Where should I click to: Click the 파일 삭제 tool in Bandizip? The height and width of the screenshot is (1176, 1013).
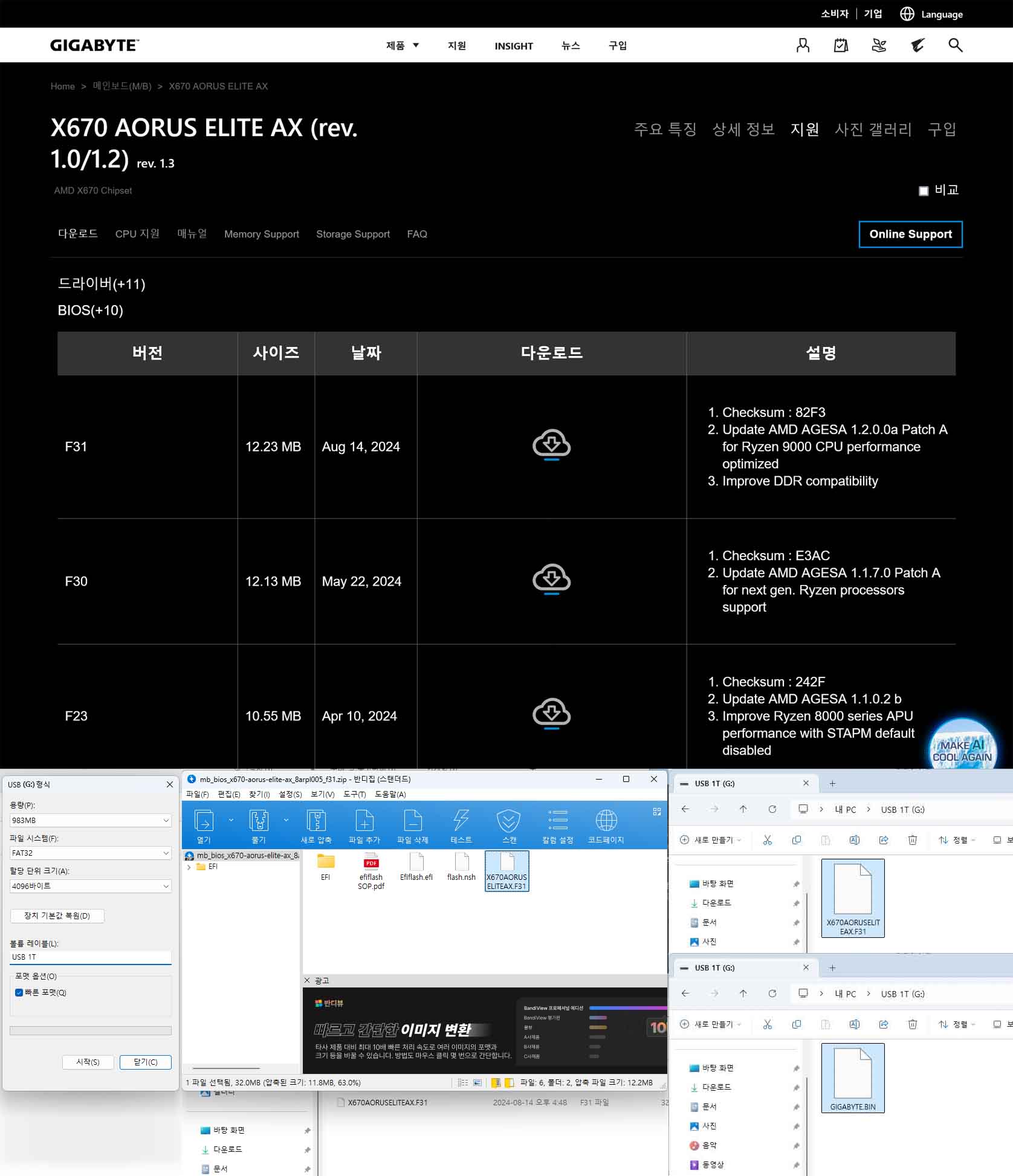[413, 825]
